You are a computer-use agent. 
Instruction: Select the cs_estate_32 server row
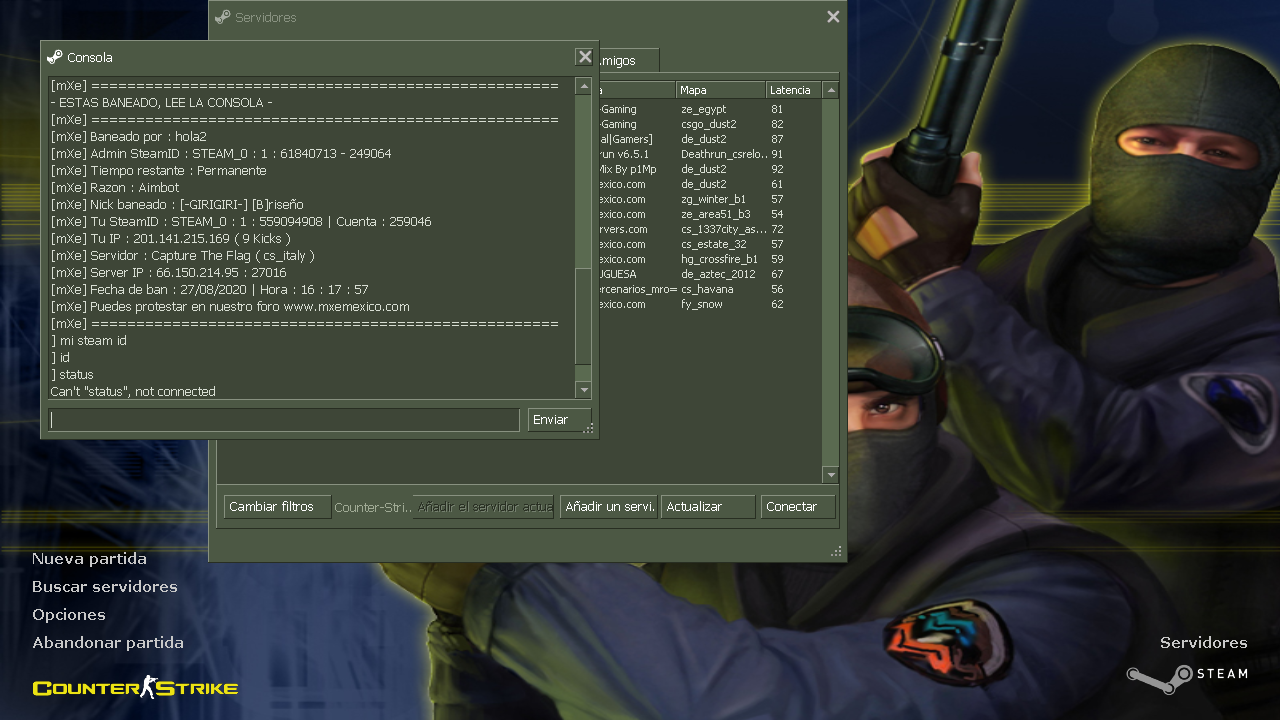(x=710, y=244)
